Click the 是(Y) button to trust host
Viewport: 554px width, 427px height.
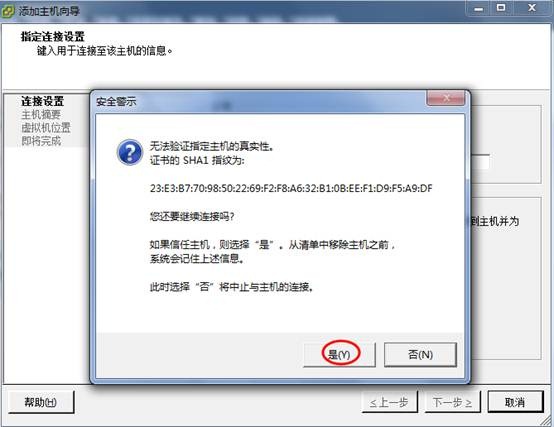click(x=340, y=354)
